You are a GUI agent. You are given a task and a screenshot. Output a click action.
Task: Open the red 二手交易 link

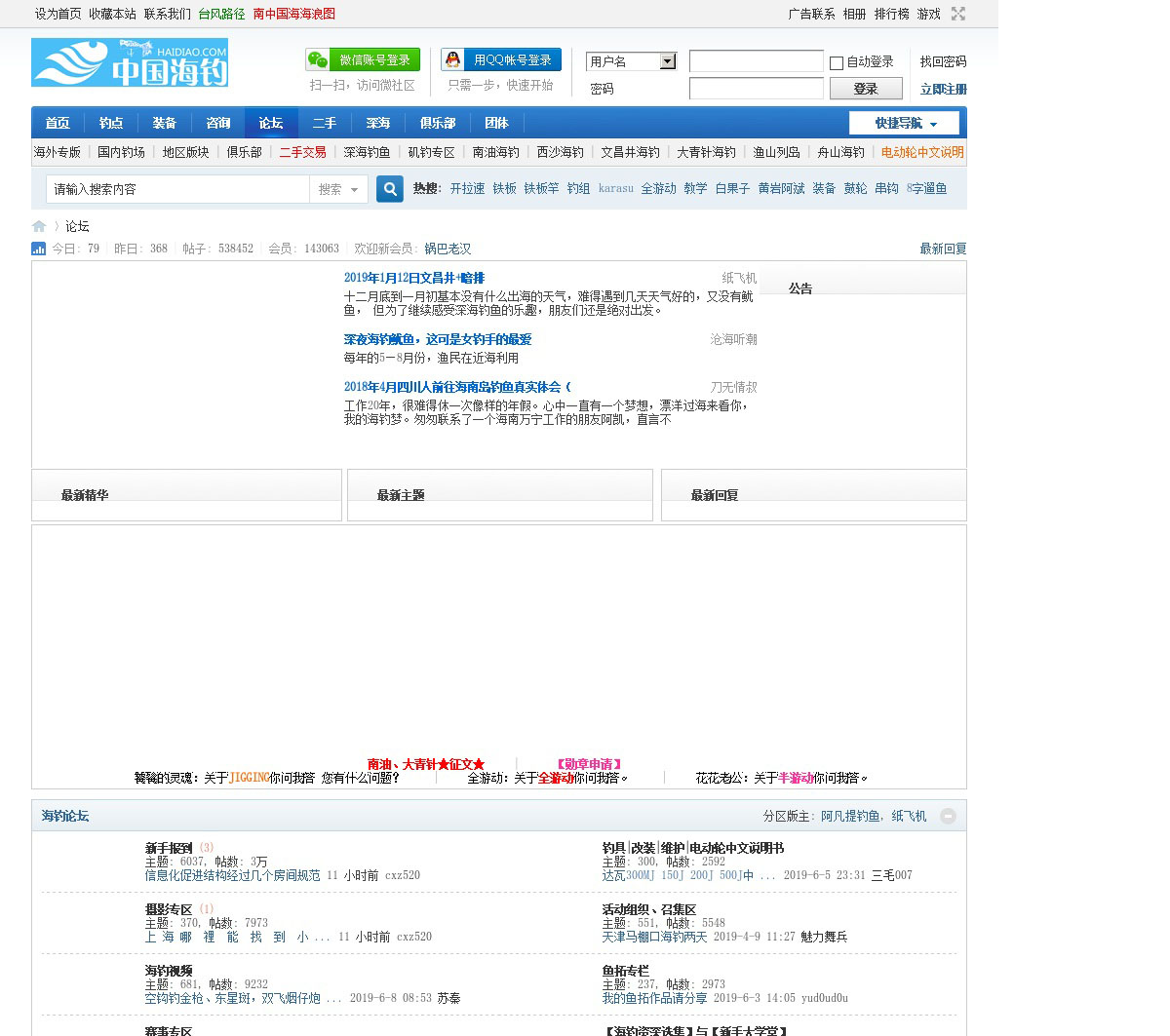tap(302, 152)
